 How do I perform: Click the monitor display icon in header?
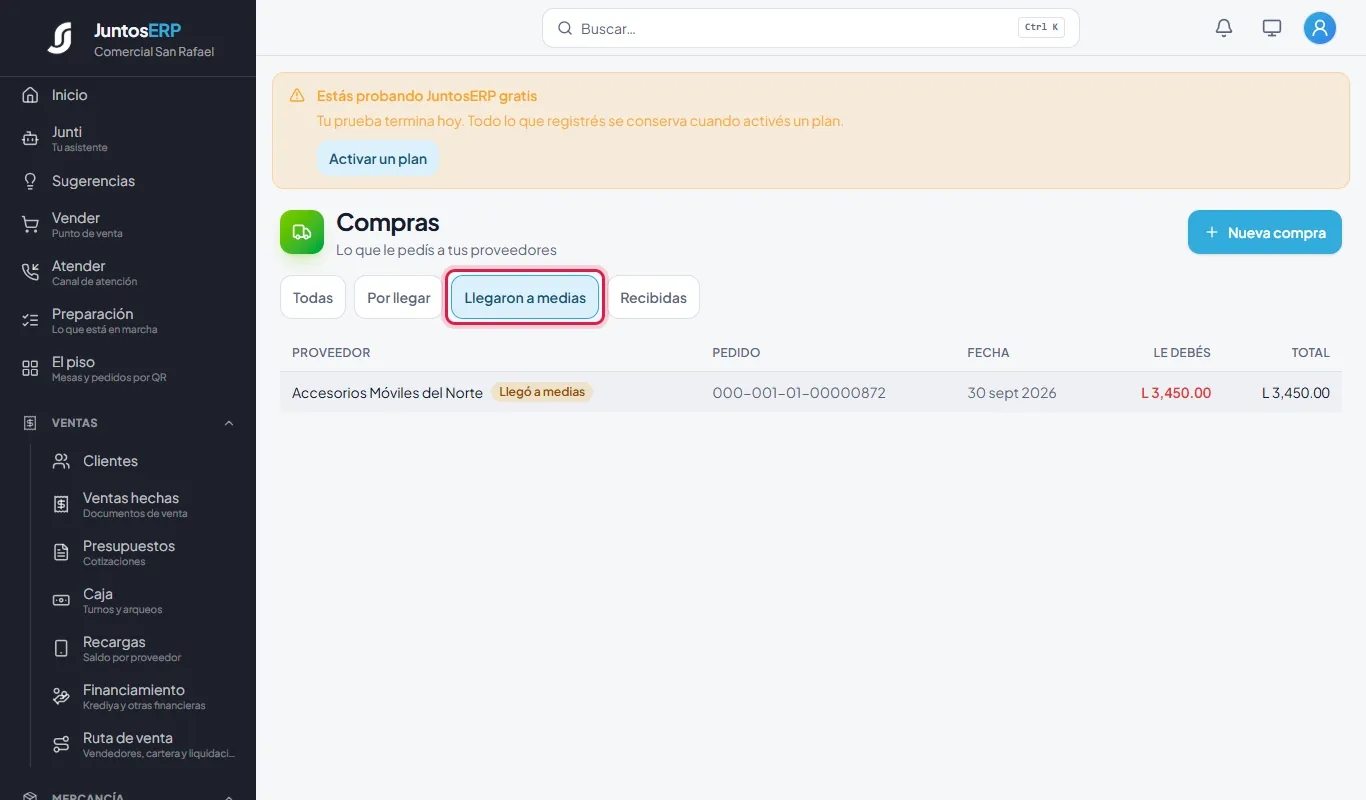[x=1272, y=28]
